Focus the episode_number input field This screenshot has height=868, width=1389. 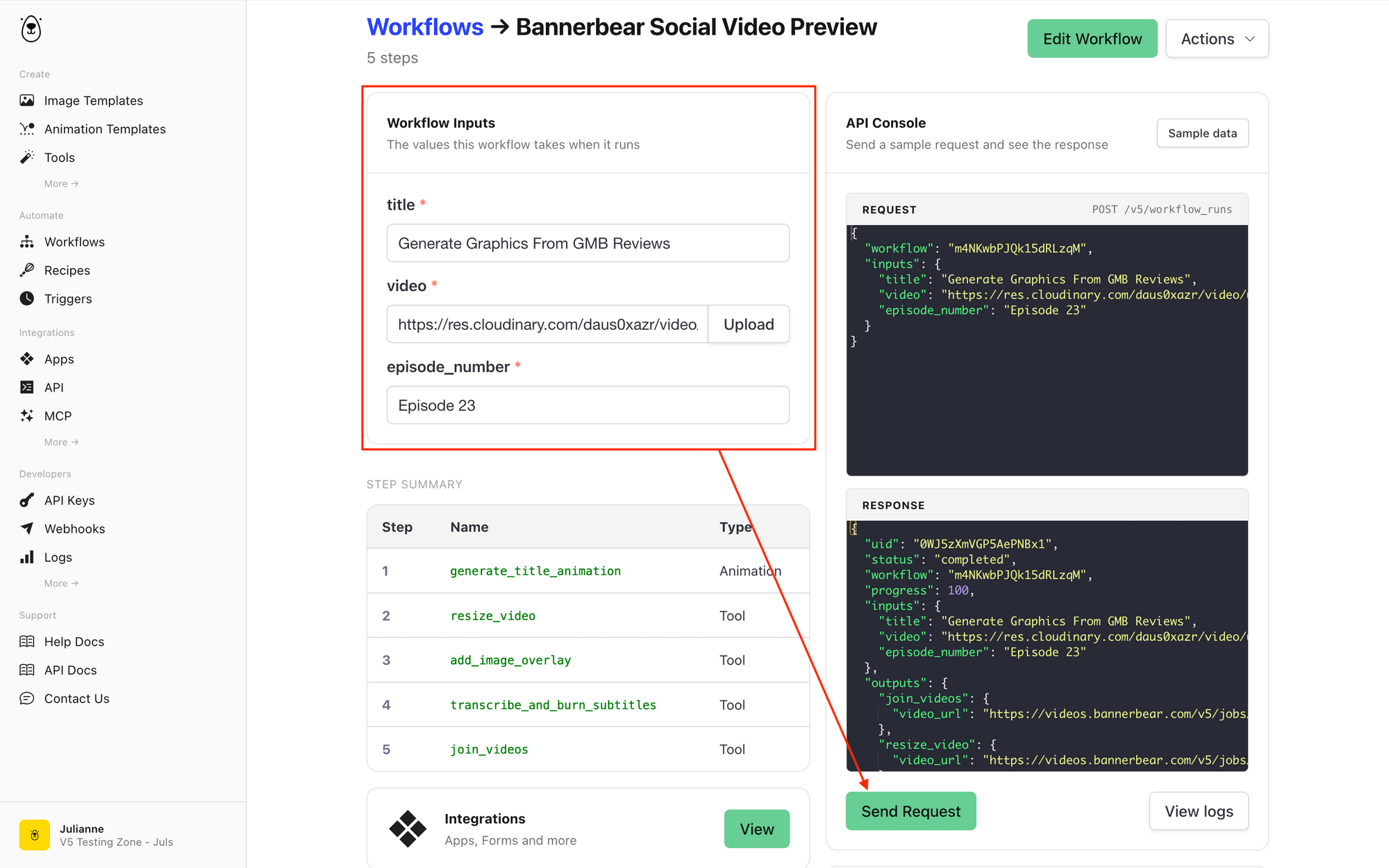588,405
